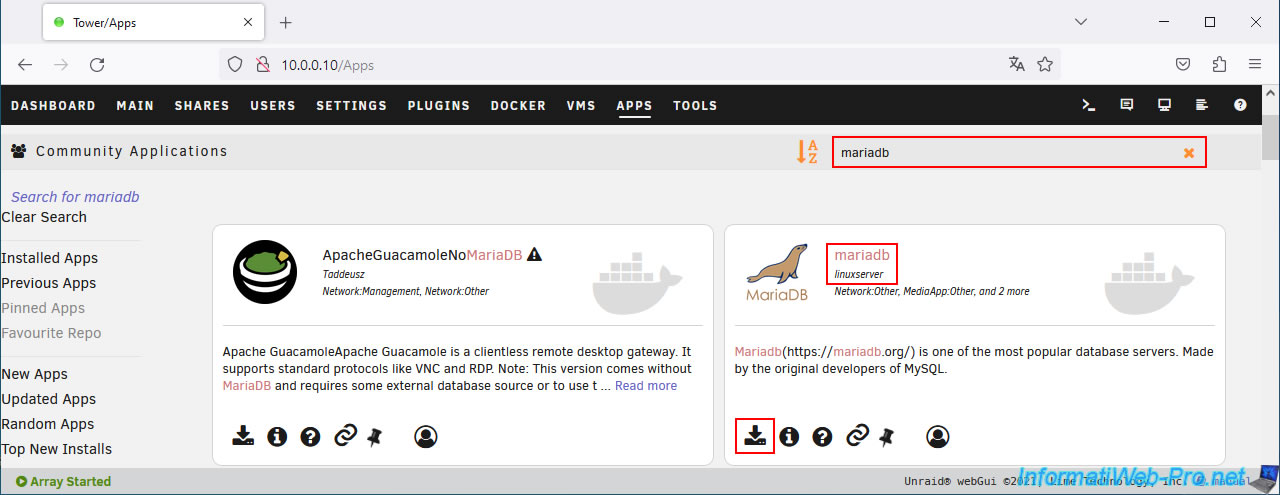Open the terminal icon in header

(1089, 105)
